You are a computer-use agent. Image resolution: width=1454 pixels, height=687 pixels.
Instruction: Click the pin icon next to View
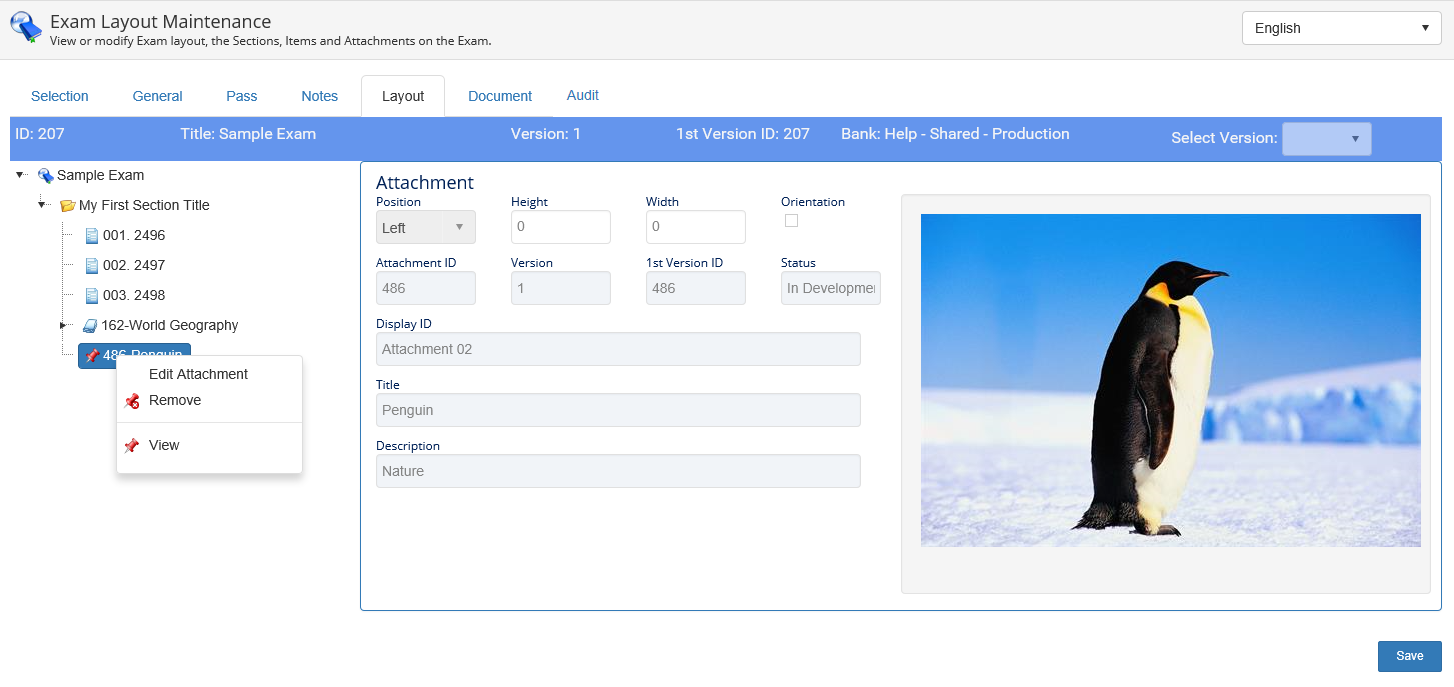(132, 446)
